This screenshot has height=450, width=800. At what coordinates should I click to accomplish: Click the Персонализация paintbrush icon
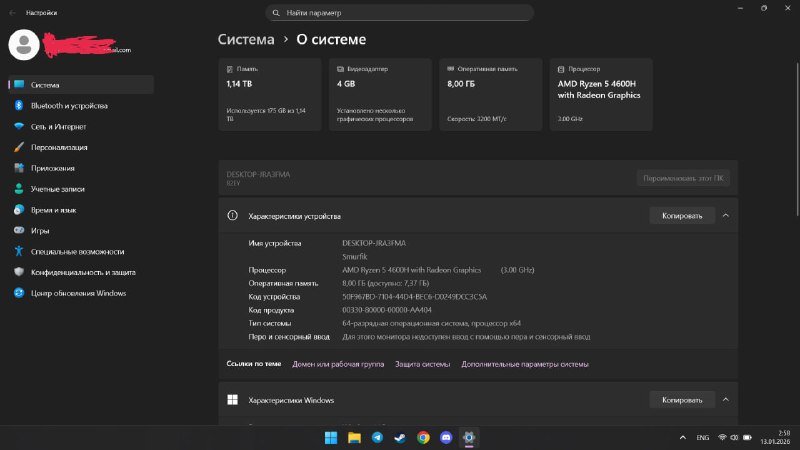pyautogui.click(x=19, y=147)
